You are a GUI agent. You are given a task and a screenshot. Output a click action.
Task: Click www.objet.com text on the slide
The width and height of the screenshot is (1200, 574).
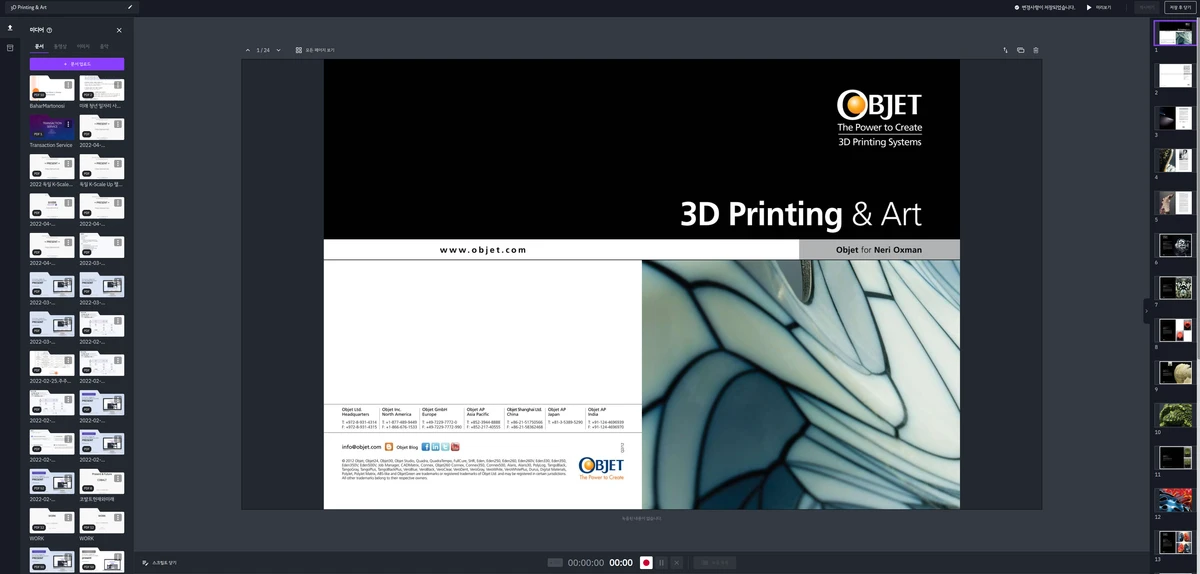pyautogui.click(x=483, y=250)
